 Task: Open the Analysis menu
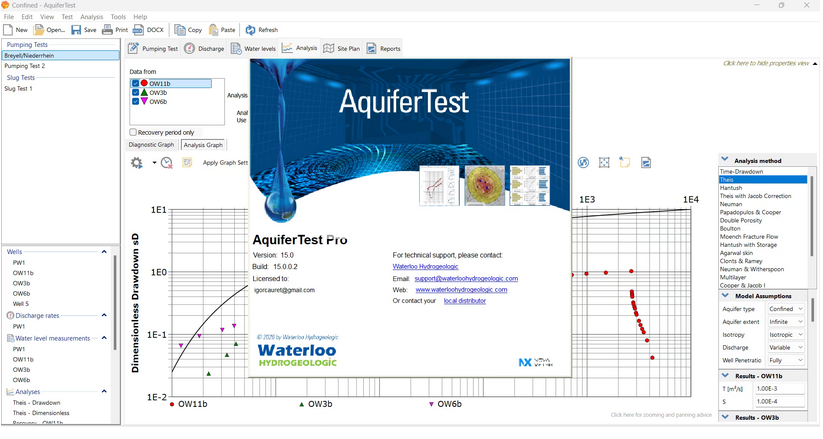click(91, 17)
